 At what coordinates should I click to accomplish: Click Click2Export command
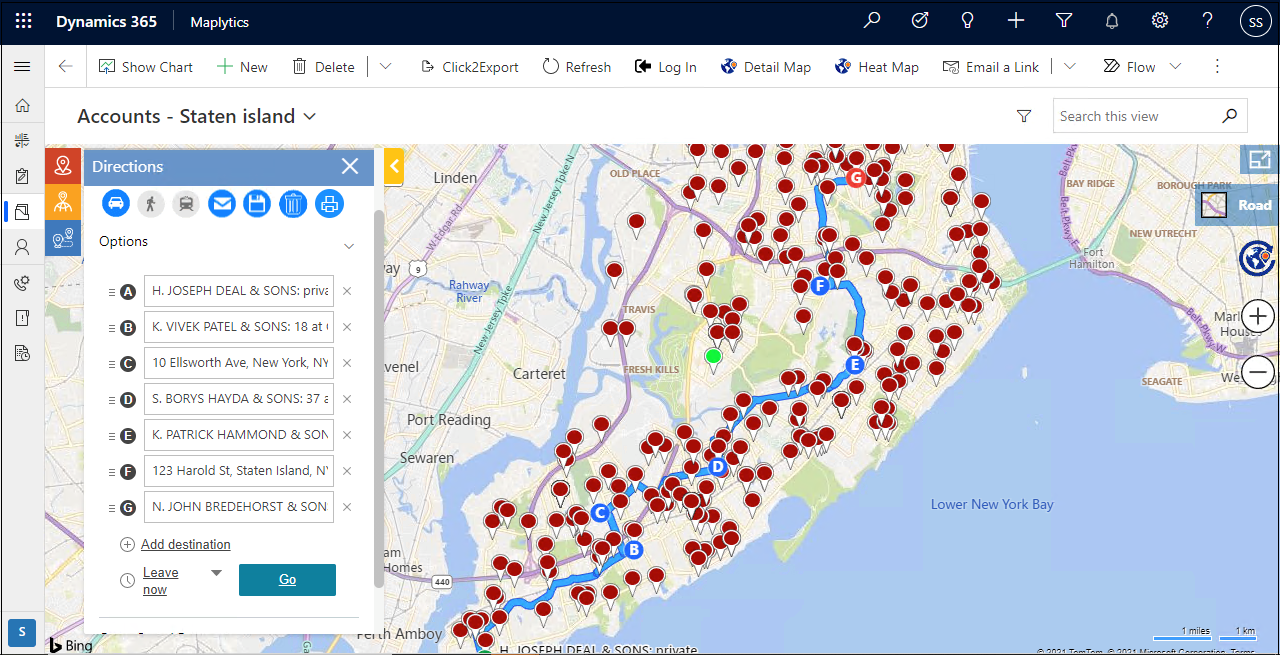tap(469, 67)
